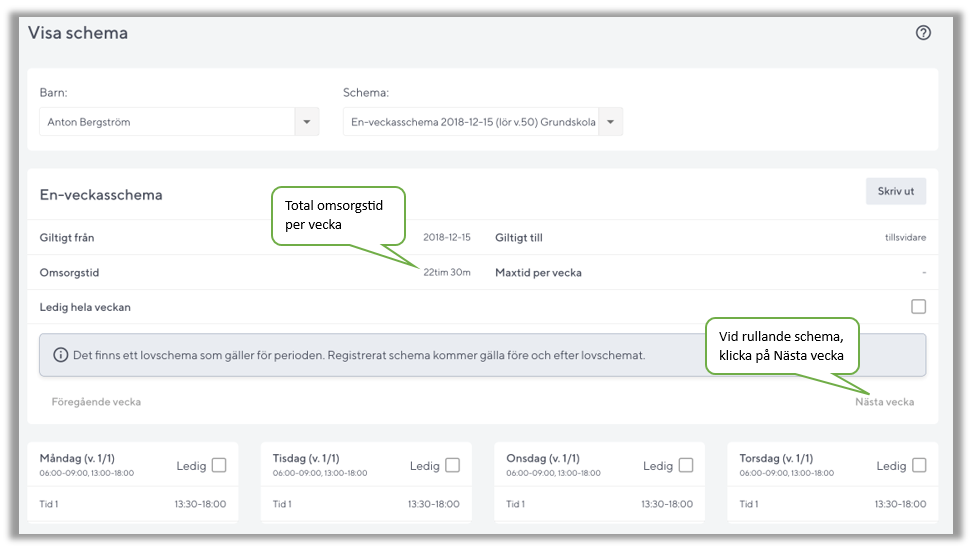Tick the Ledig checkbox for Onsdag

click(x=686, y=465)
